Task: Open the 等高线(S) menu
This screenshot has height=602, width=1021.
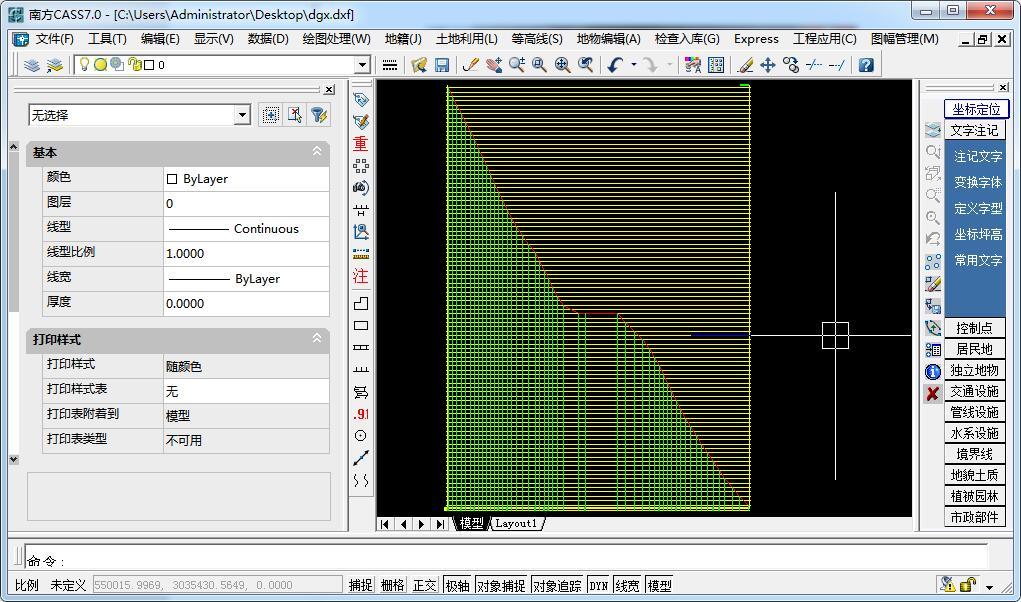Action: [x=536, y=39]
